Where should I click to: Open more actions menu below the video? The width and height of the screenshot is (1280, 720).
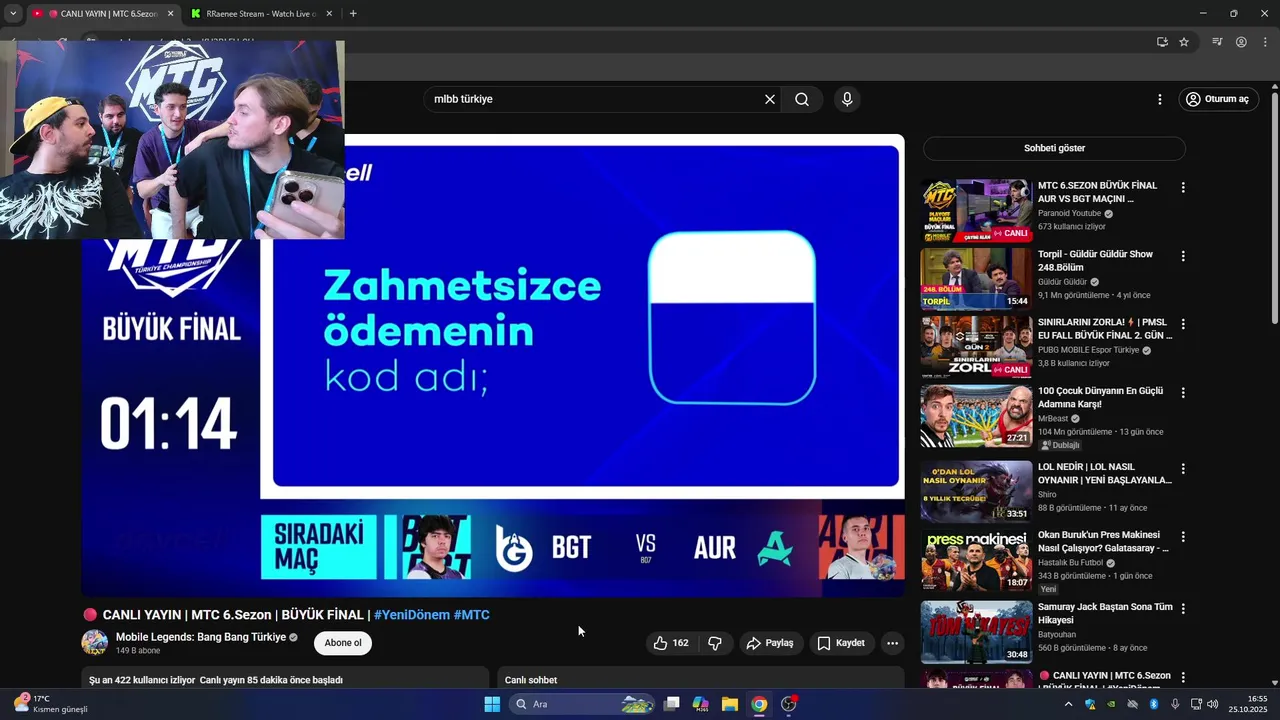[893, 643]
